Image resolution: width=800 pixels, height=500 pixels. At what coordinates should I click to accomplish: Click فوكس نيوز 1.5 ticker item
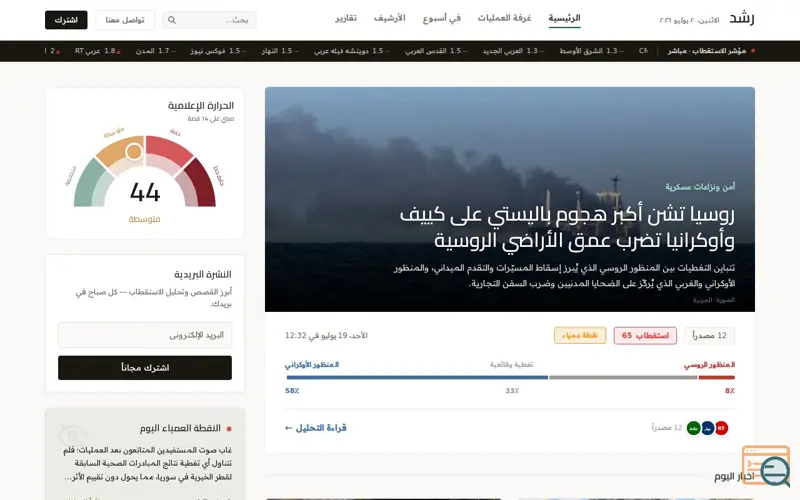click(218, 51)
